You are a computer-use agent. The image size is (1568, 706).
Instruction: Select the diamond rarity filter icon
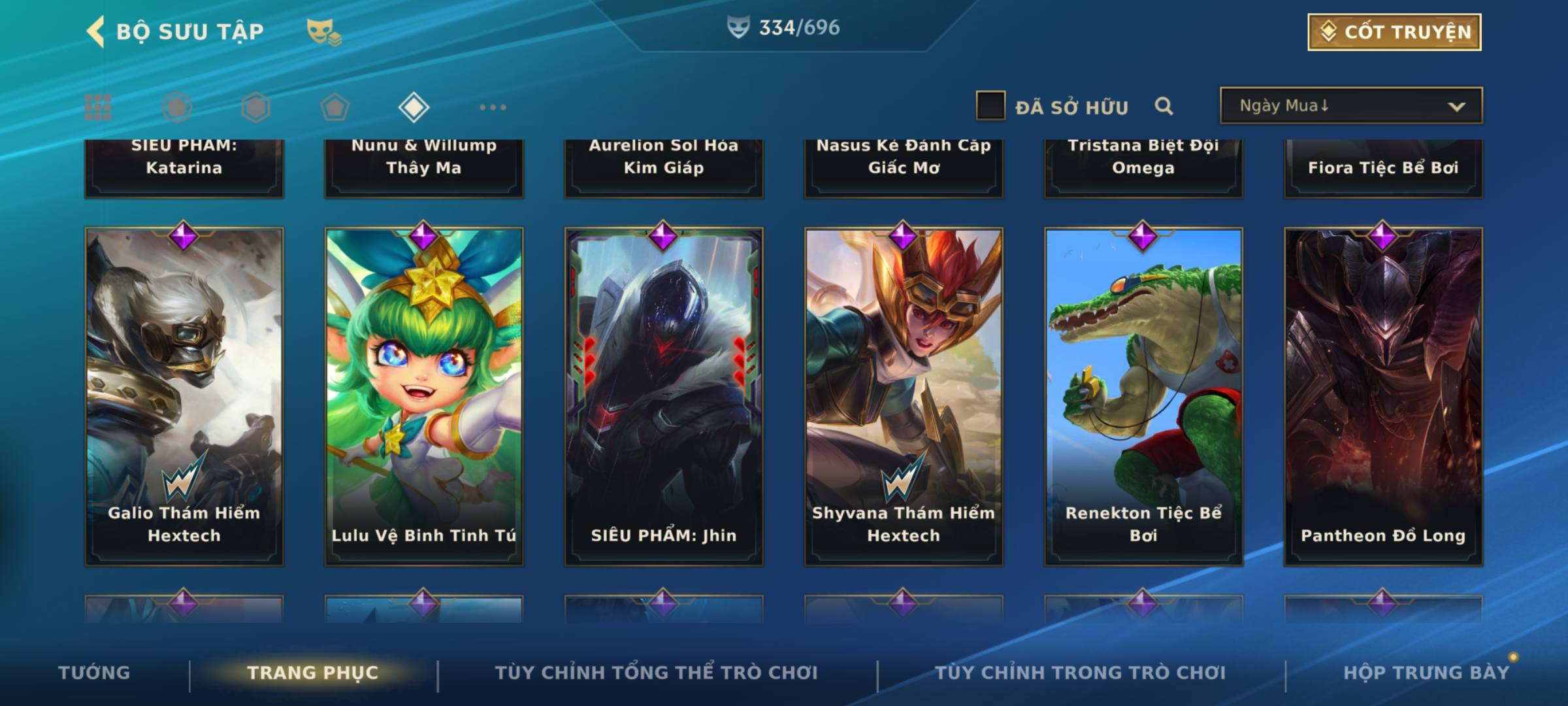[414, 107]
